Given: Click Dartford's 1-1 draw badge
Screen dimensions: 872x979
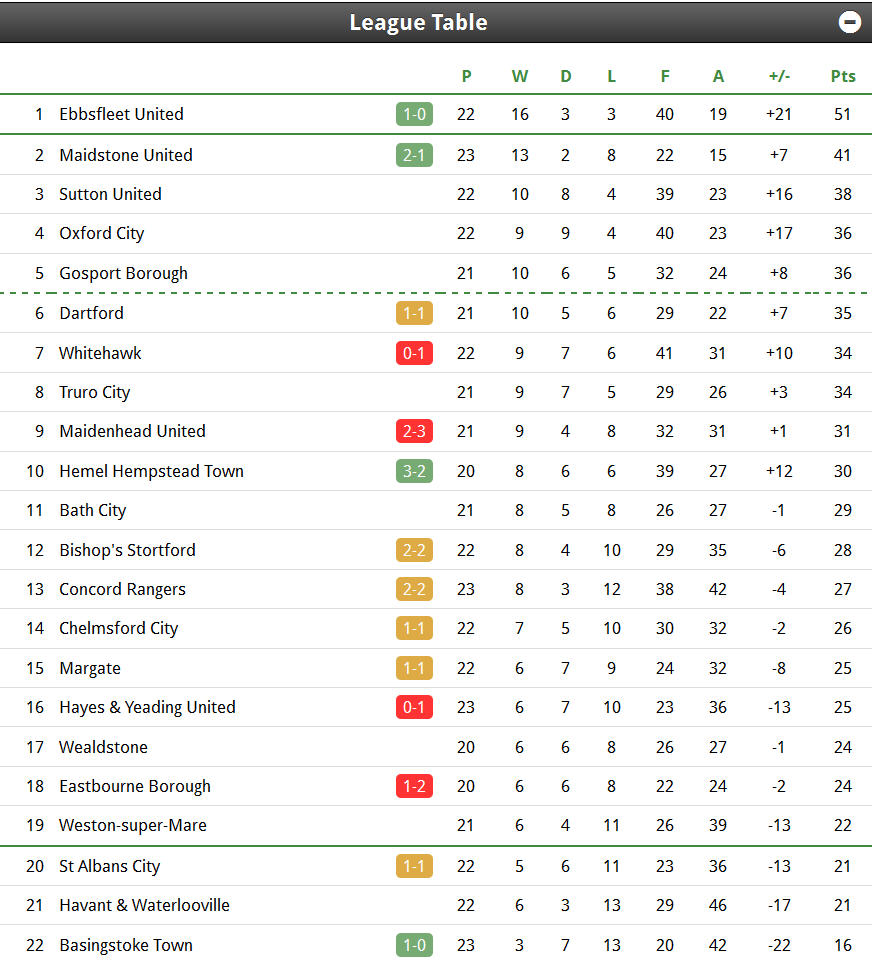Looking at the screenshot, I should (x=414, y=313).
